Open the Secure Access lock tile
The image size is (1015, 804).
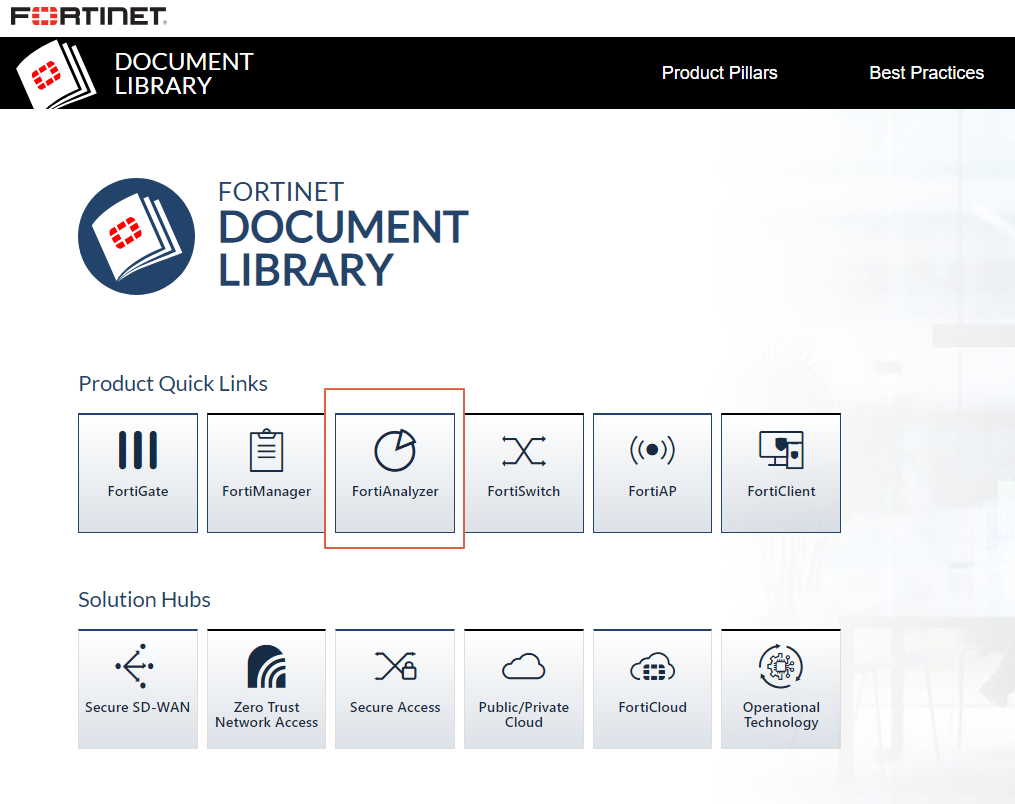pos(395,689)
